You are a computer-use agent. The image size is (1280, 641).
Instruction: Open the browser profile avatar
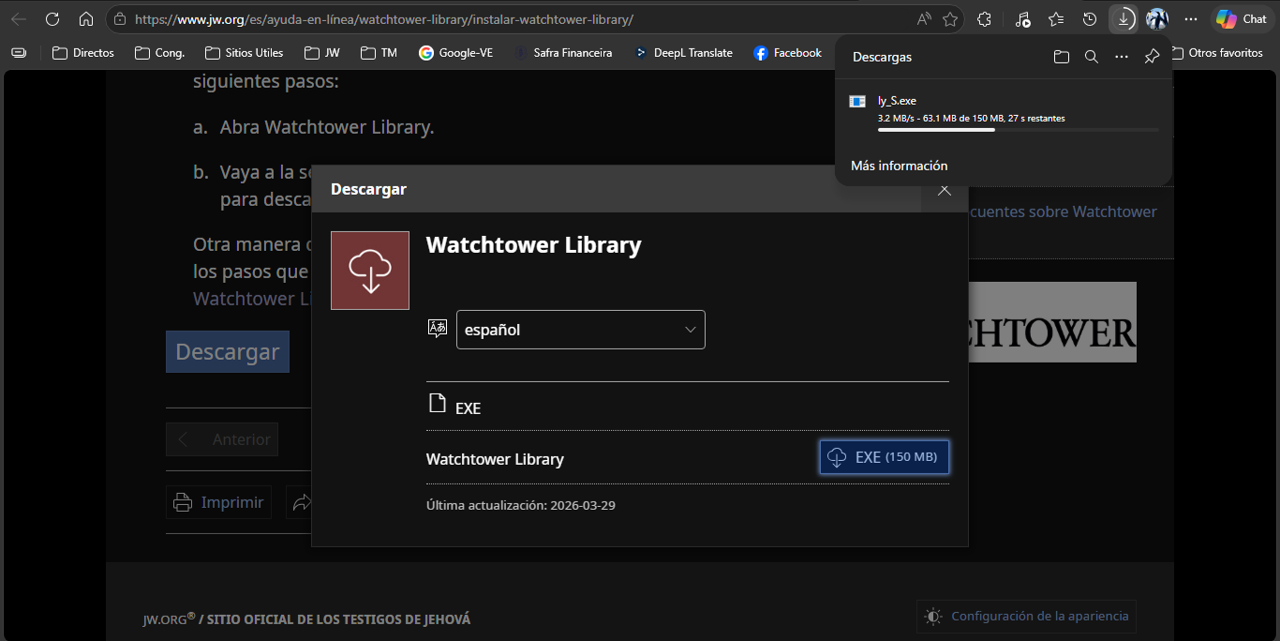[1157, 19]
